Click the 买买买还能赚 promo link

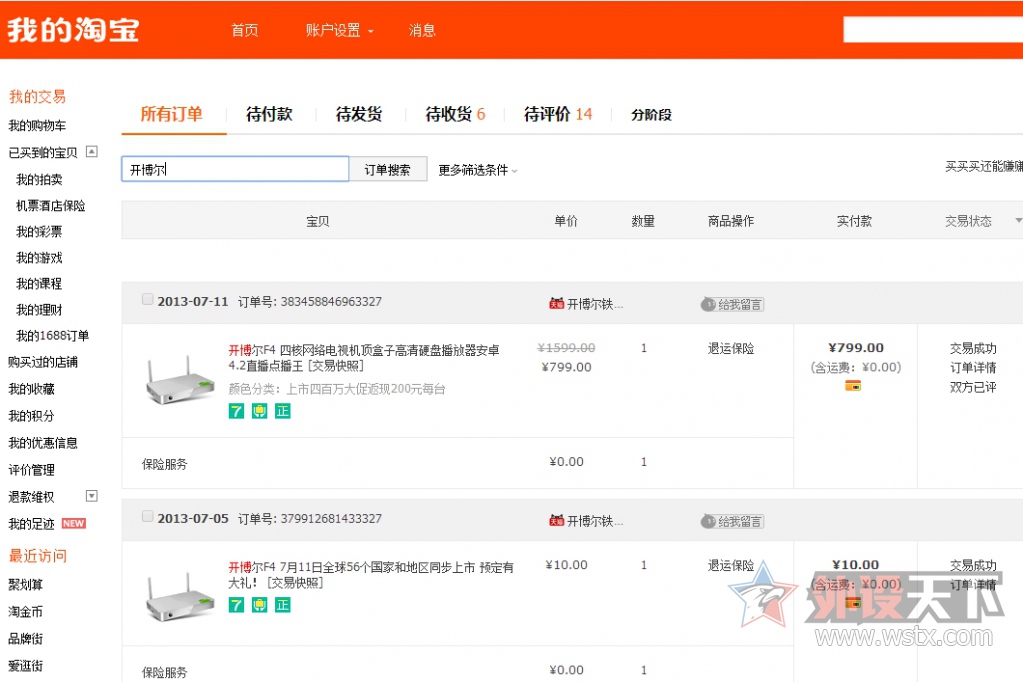984,166
